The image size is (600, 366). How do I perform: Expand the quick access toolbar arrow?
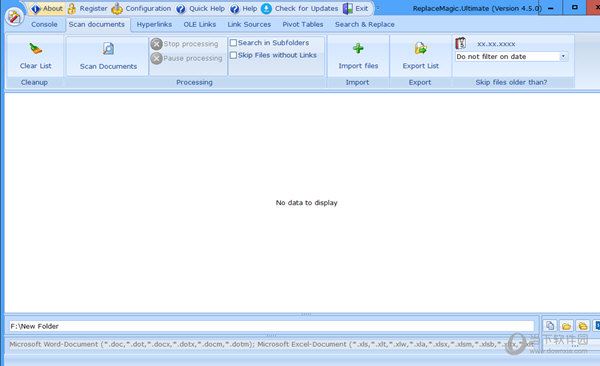378,8
